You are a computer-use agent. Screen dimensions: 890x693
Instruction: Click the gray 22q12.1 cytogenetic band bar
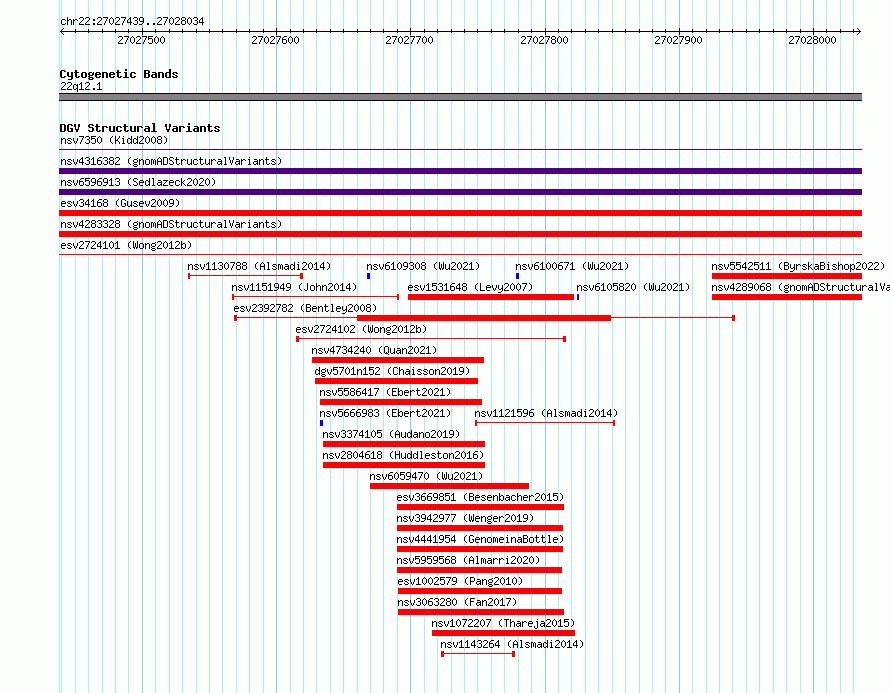(x=460, y=97)
